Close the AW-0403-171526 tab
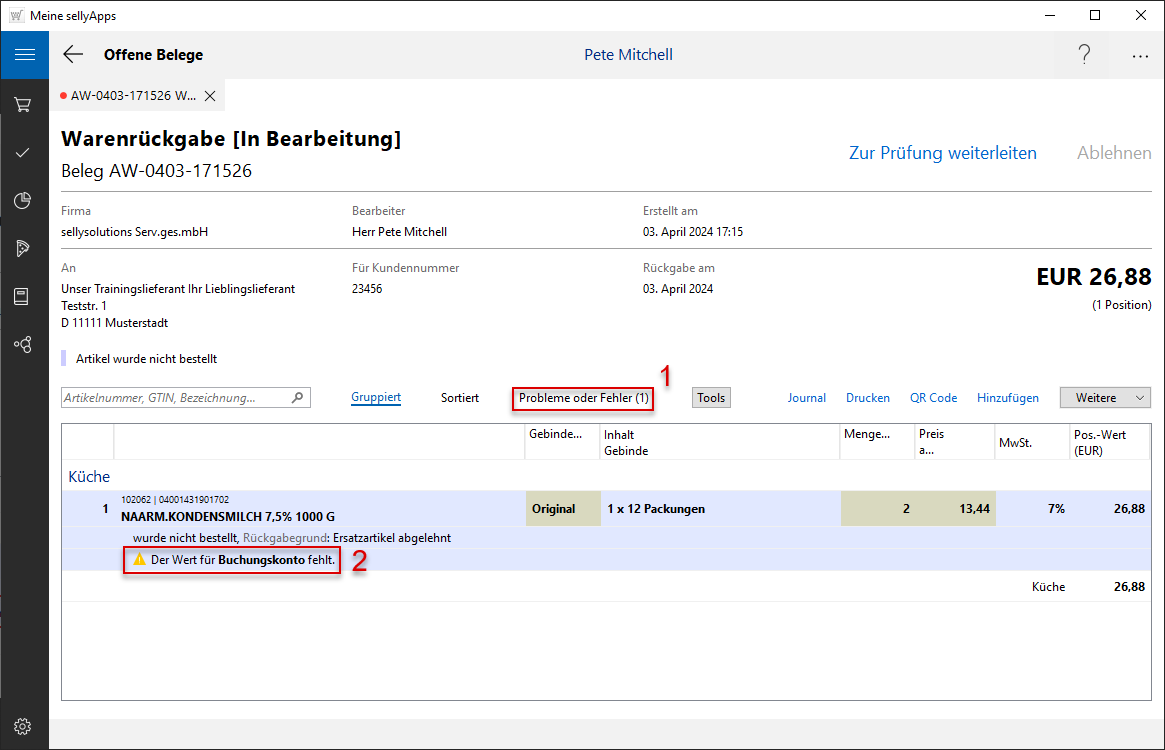 (210, 96)
